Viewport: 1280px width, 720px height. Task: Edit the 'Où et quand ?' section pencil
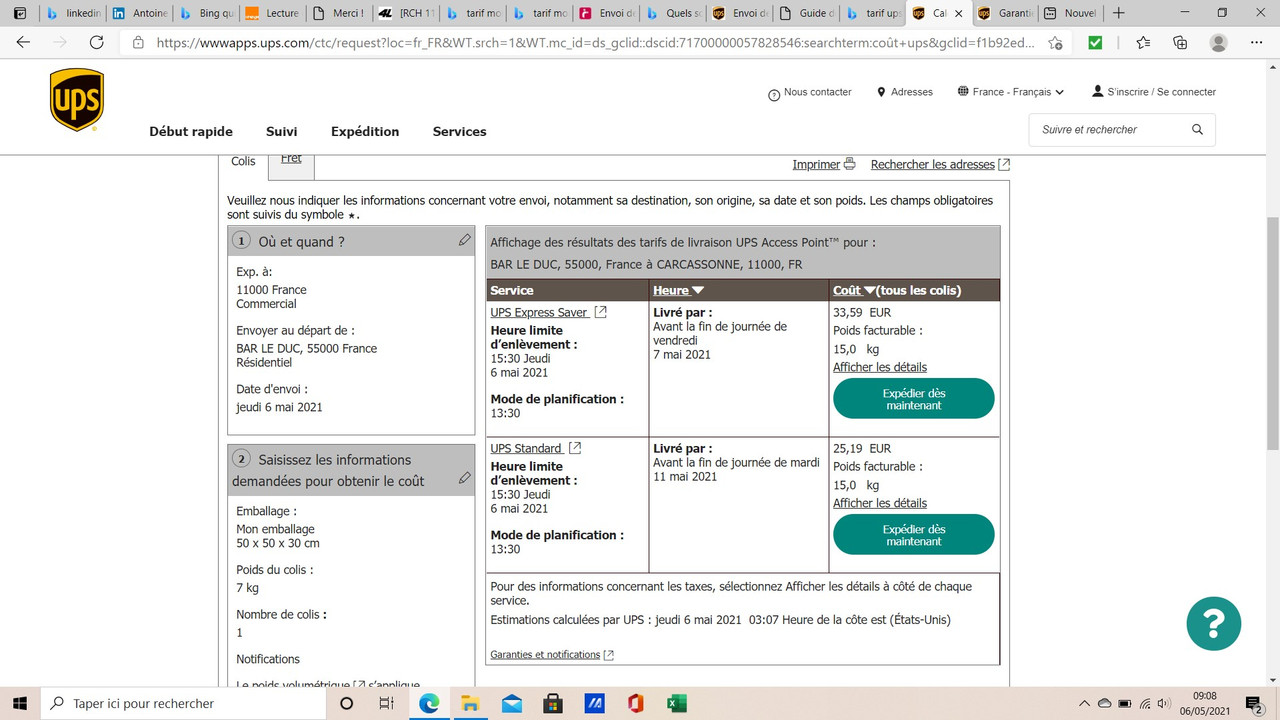point(464,240)
